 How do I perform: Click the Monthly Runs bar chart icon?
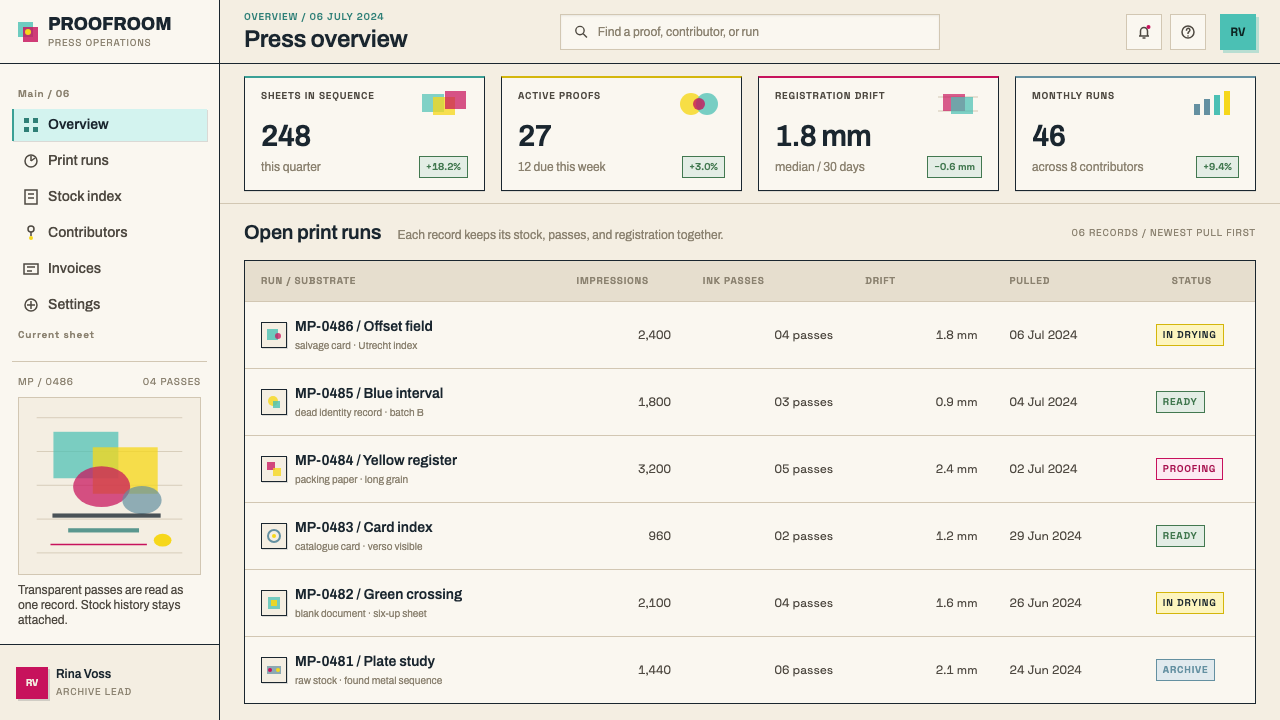coord(1212,103)
